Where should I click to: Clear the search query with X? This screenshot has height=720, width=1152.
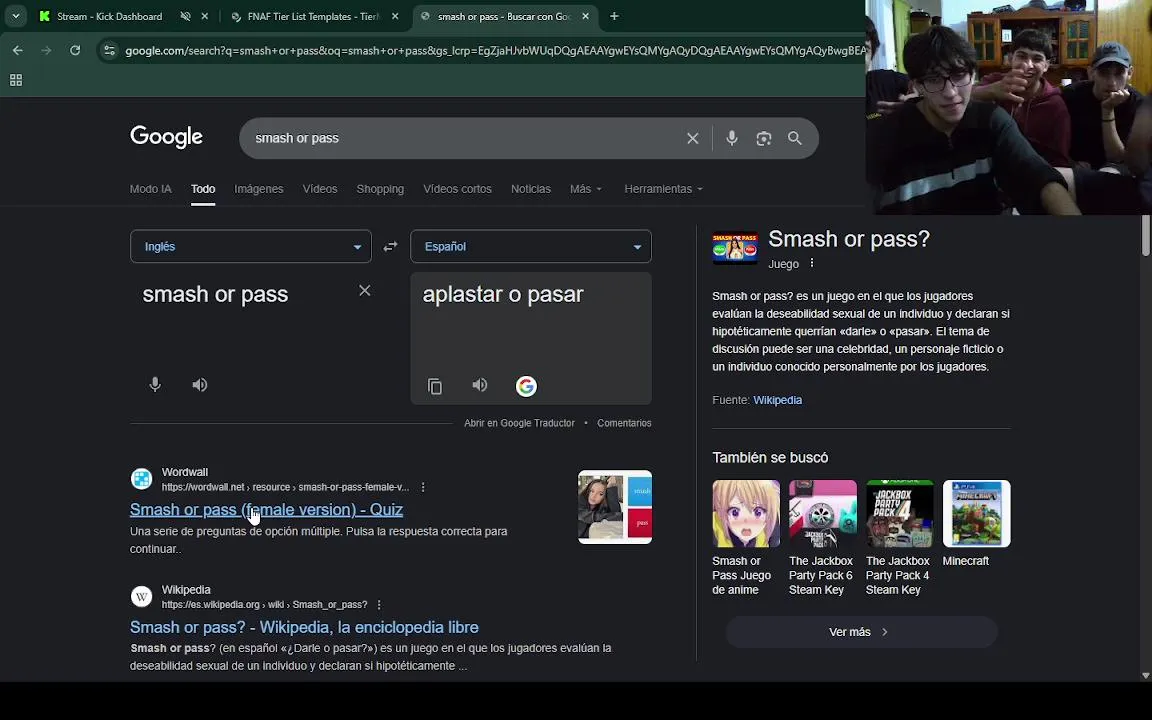pyautogui.click(x=692, y=138)
